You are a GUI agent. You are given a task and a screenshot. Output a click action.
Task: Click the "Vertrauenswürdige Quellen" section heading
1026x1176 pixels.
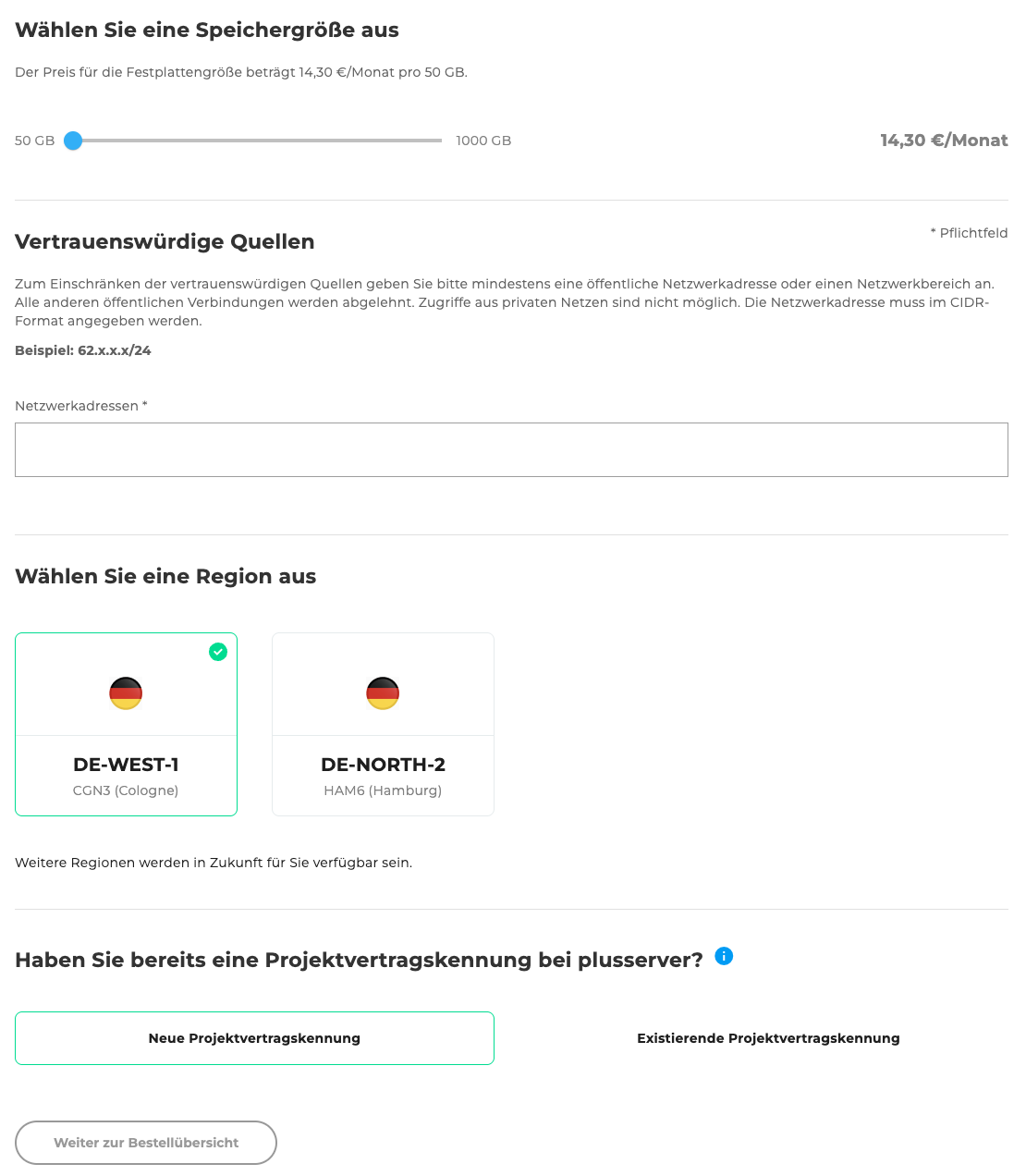click(165, 241)
